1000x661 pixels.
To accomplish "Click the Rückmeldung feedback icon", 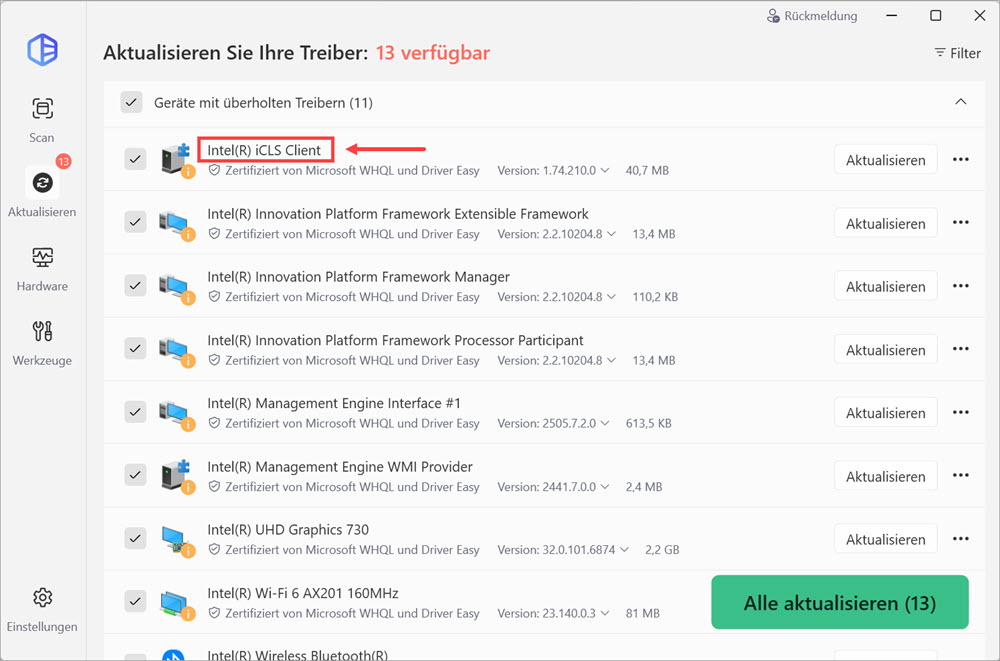I will (x=773, y=16).
